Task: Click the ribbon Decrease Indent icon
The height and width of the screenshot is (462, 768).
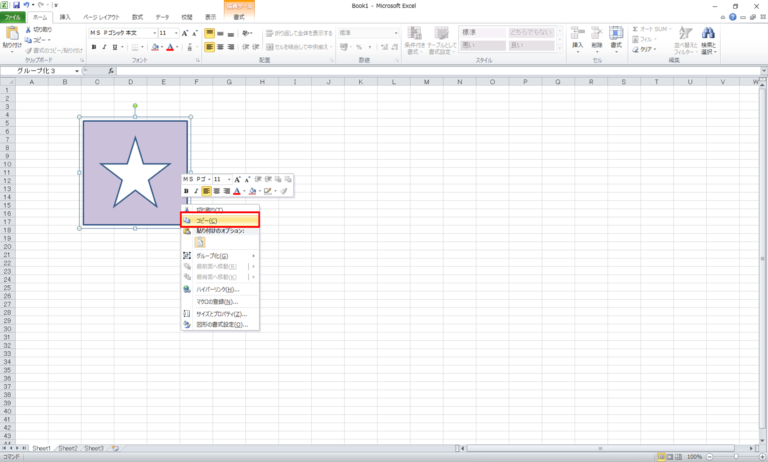Action: click(x=246, y=47)
